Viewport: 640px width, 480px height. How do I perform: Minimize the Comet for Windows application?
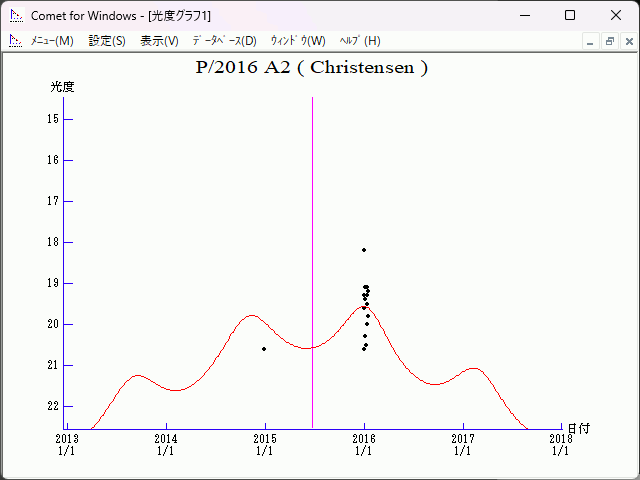[x=524, y=15]
